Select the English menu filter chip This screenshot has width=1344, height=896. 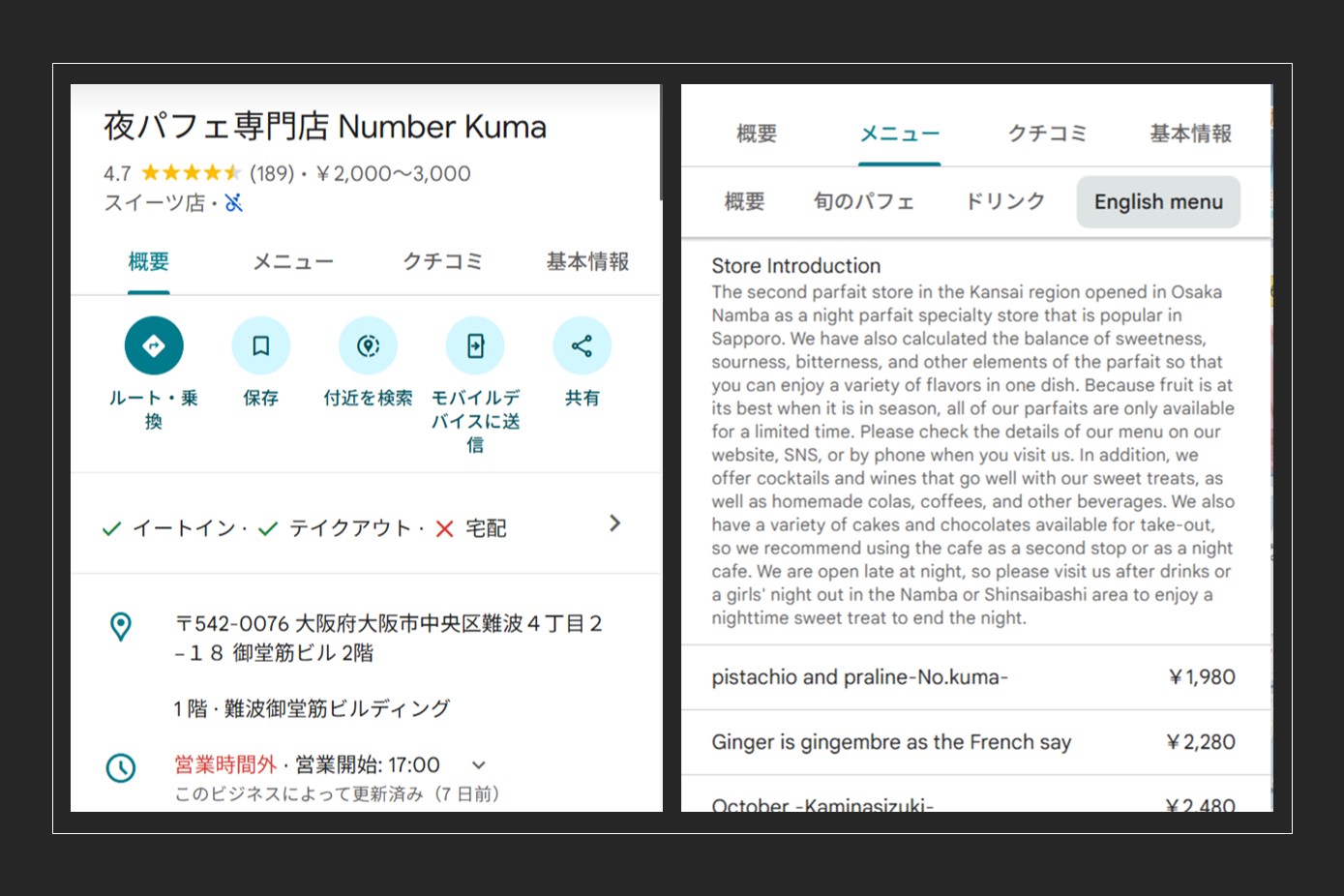pyautogui.click(x=1158, y=201)
